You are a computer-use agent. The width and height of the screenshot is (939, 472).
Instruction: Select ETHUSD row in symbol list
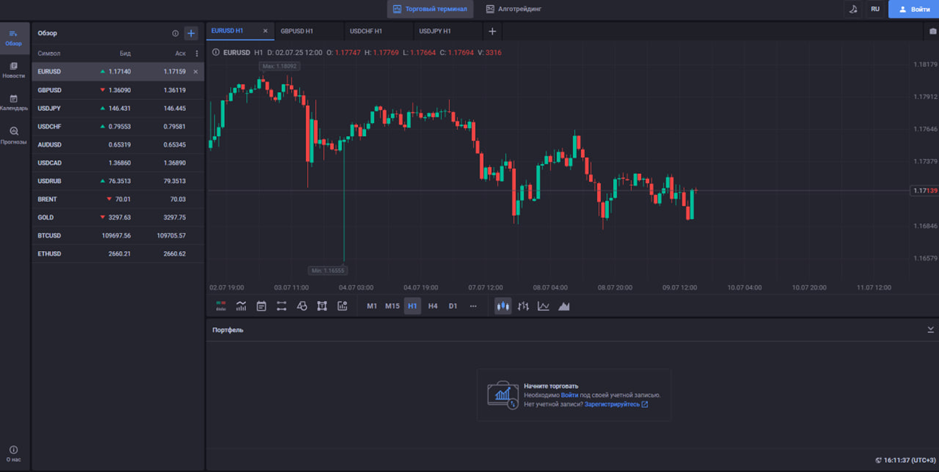coord(118,254)
